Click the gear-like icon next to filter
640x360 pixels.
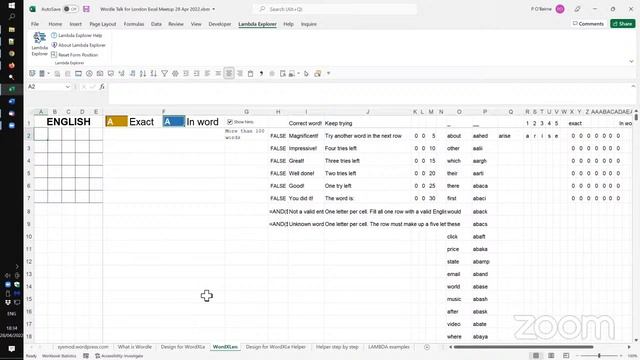[175, 73]
